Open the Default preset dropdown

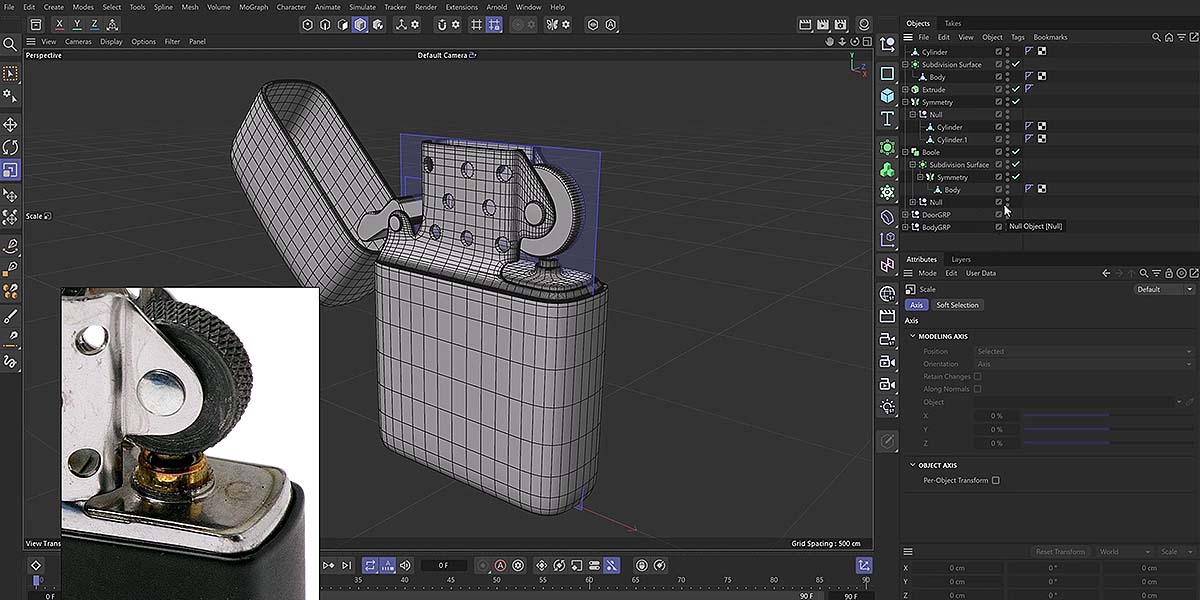click(1164, 289)
